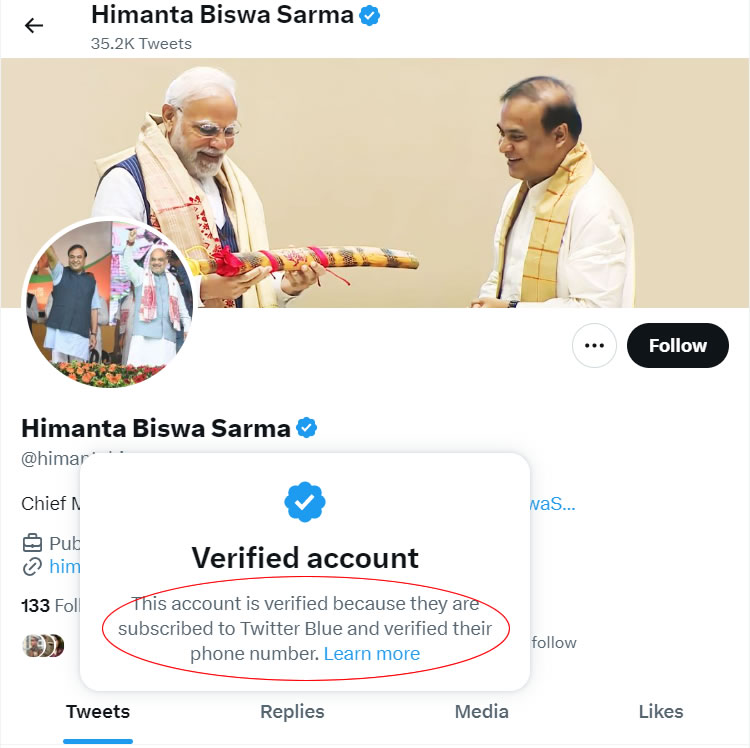Click the small follower avatars cluster
Viewport: 750px width, 748px height.
click(43, 645)
